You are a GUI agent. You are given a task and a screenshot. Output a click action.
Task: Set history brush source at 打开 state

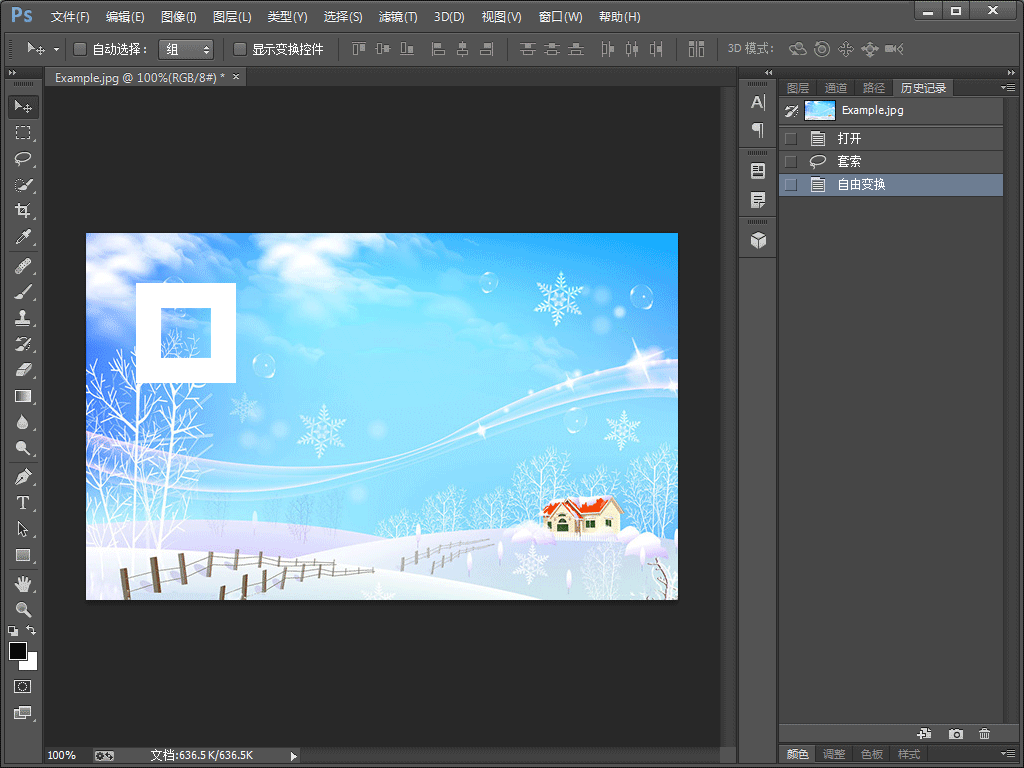(x=791, y=138)
